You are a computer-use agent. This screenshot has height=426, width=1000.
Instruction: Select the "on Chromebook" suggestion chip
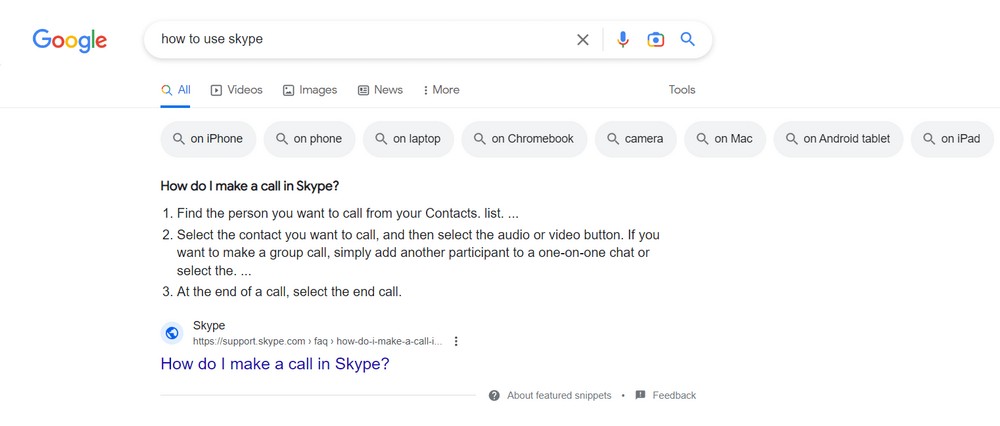524,139
